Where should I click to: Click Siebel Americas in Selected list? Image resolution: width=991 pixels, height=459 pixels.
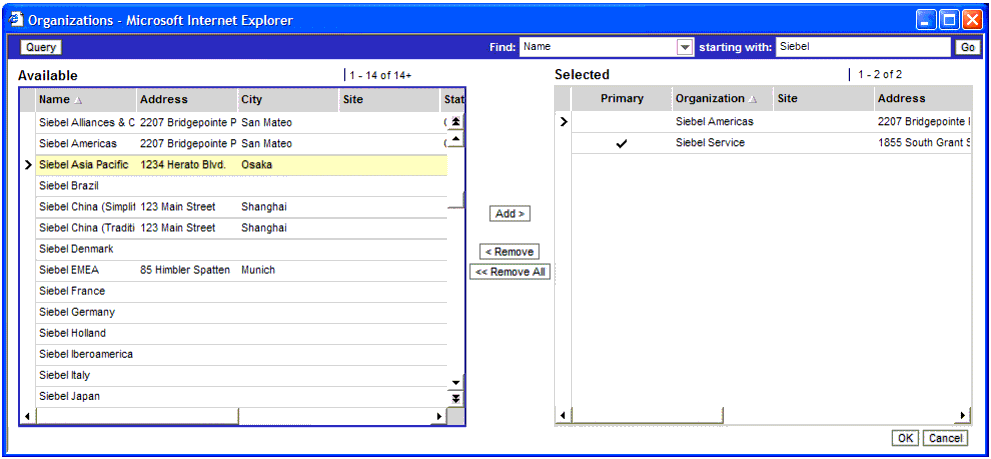(x=714, y=121)
